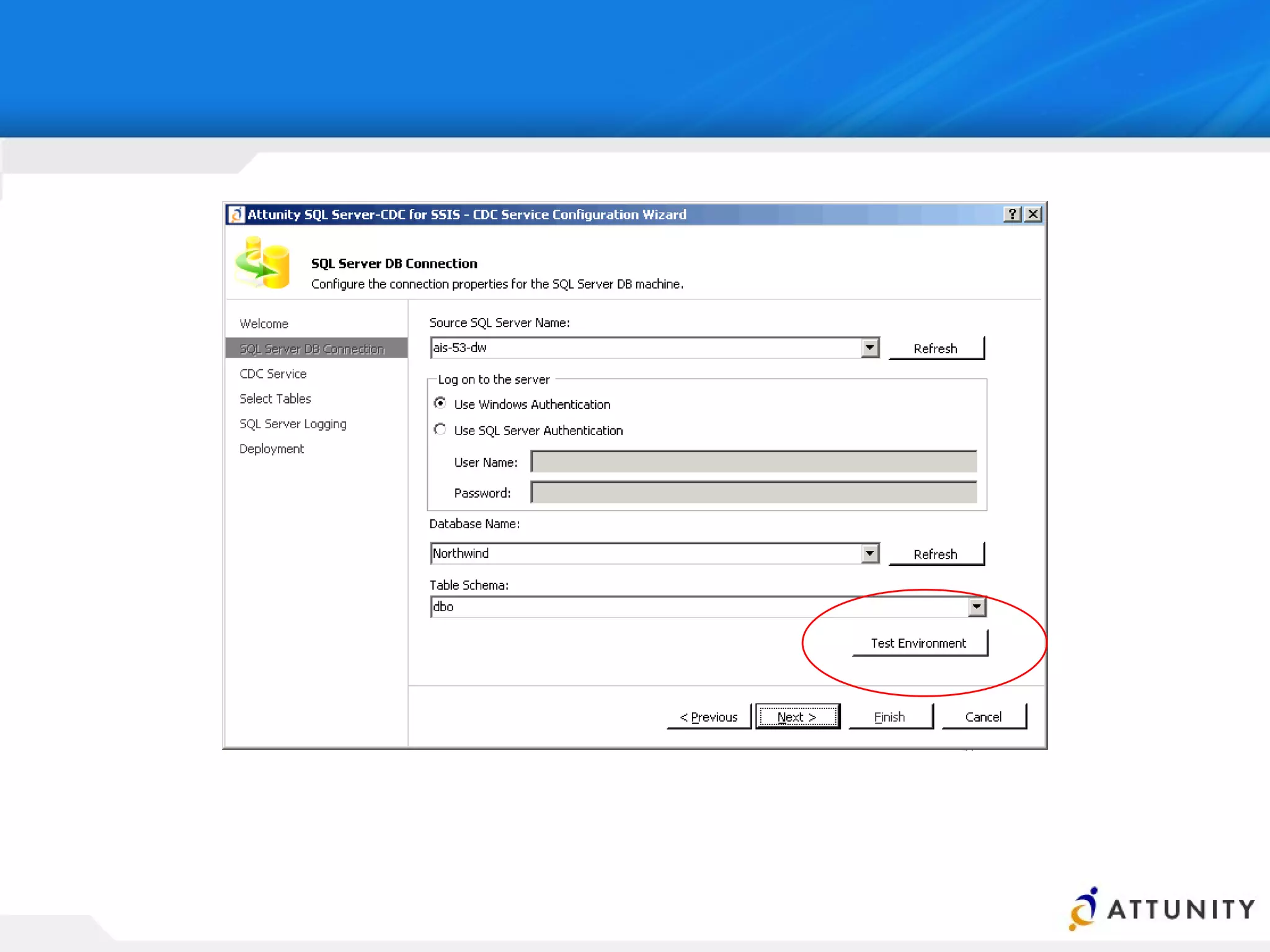Screen dimensions: 1270x952
Task: Open the Table Schema dropdown arrow
Action: [977, 607]
